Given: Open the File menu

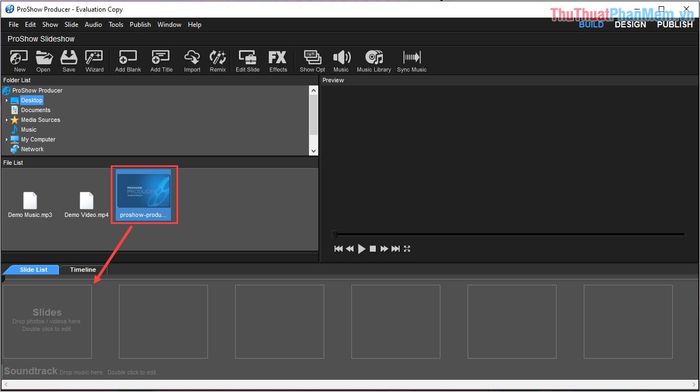Looking at the screenshot, I should pyautogui.click(x=13, y=25).
